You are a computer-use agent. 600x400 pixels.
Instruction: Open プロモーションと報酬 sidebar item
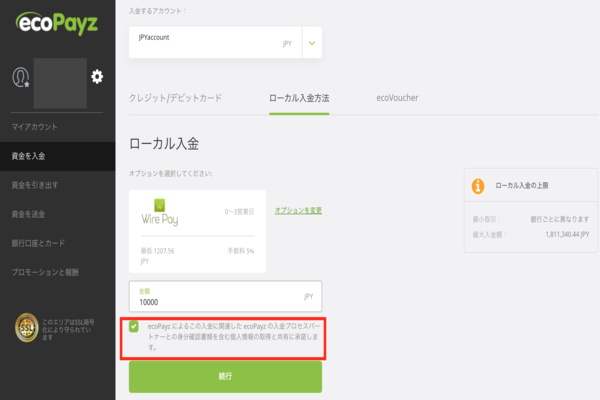point(45,273)
